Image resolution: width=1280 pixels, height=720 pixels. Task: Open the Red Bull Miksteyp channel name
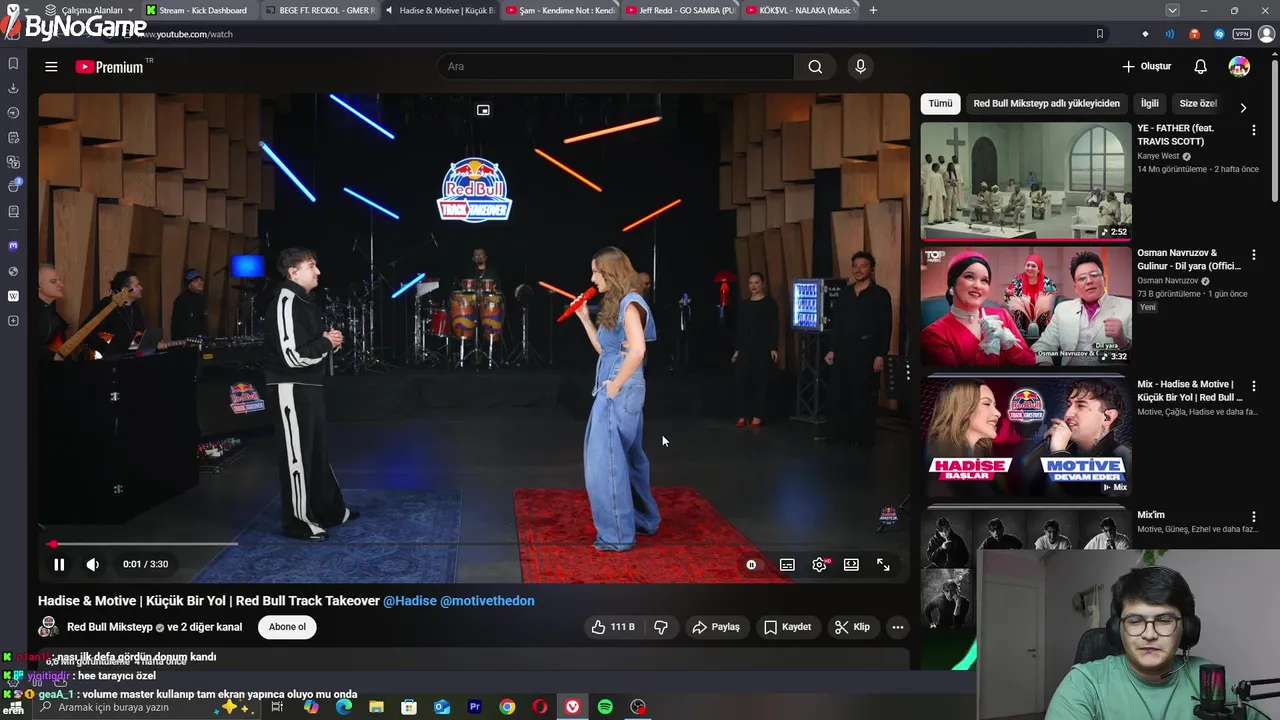pyautogui.click(x=109, y=627)
